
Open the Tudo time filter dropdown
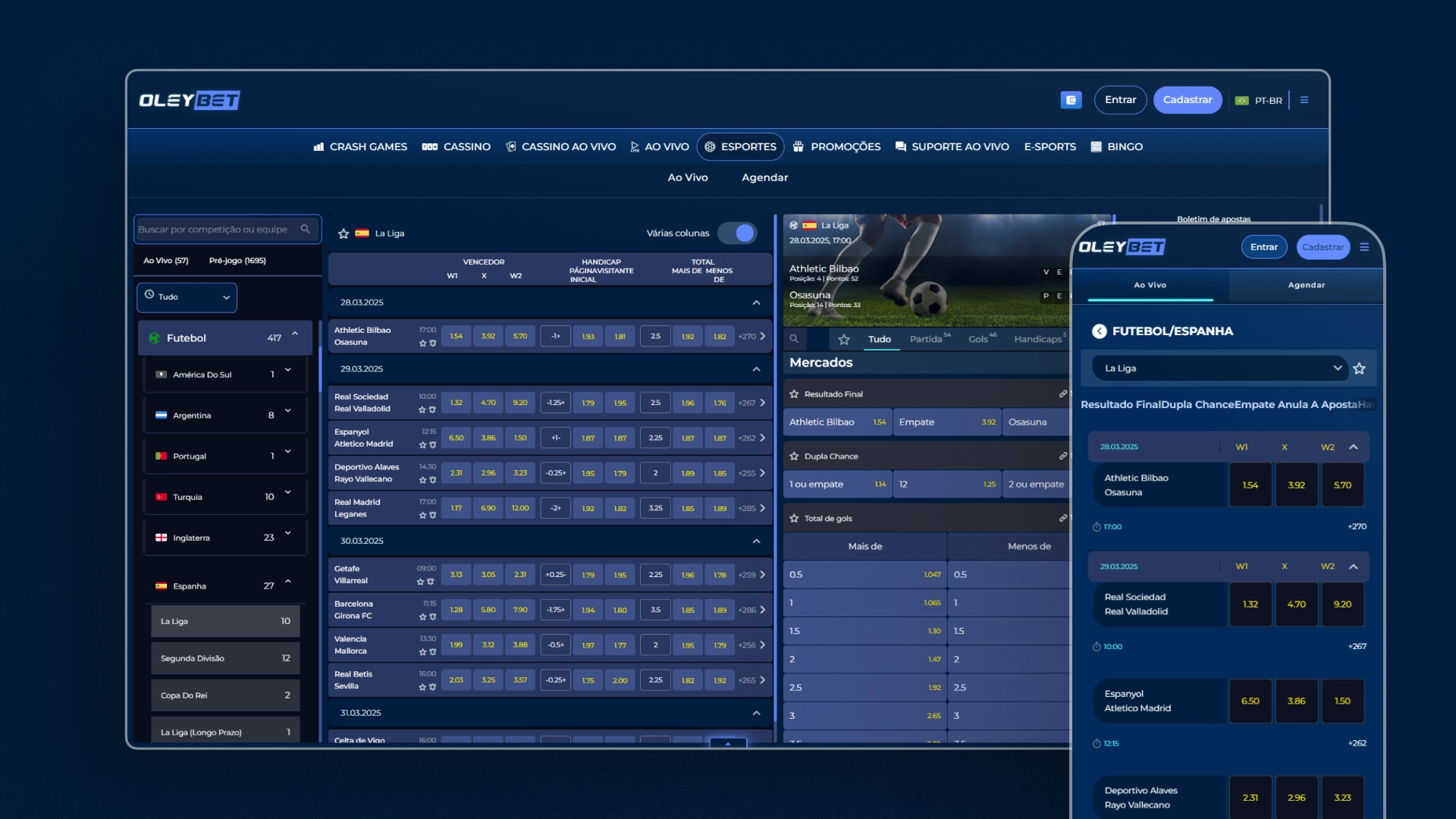coord(187,297)
